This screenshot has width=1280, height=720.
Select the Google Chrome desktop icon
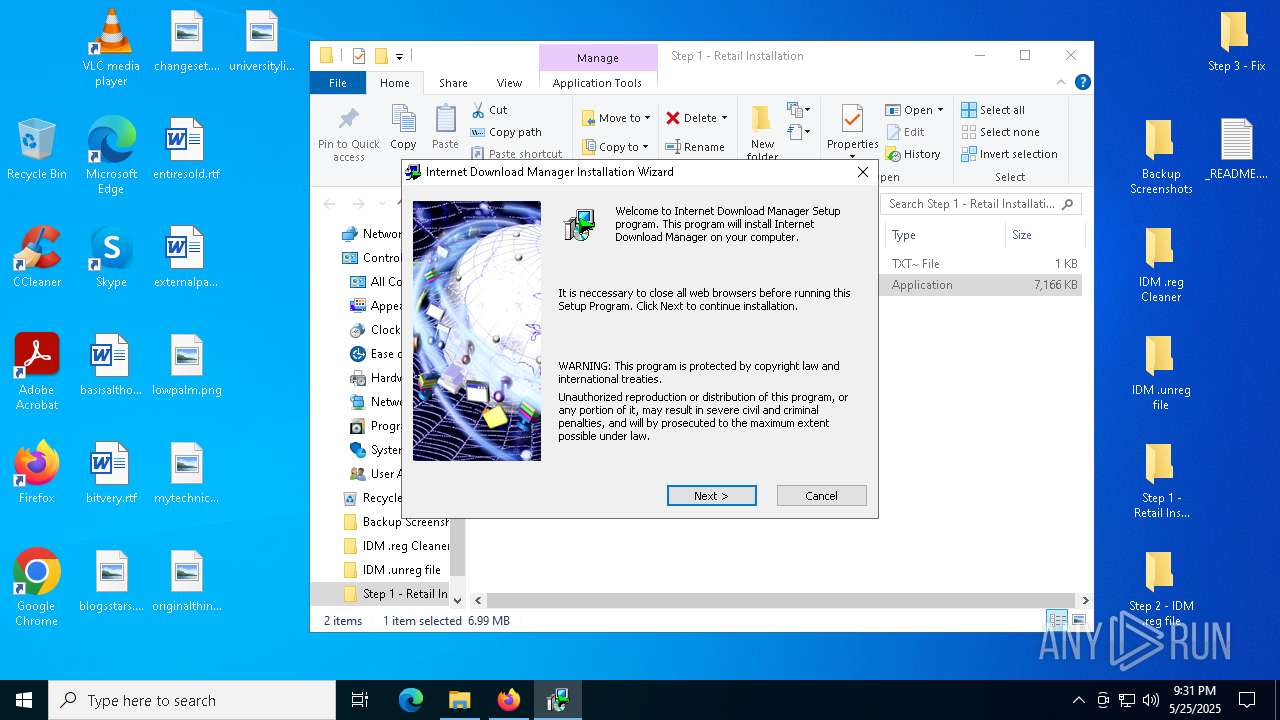click(36, 587)
